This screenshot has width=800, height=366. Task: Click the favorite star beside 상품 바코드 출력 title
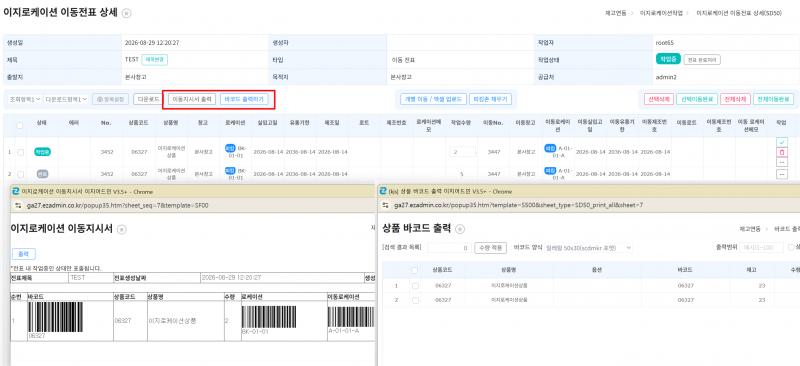pyautogui.click(x=460, y=230)
